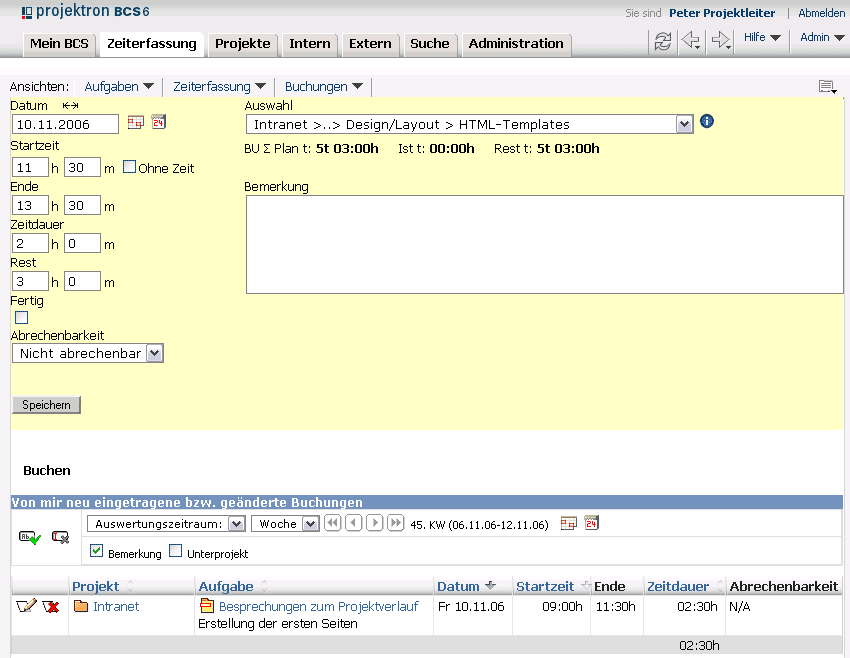Open calendar picker next to Datum field

[135, 122]
